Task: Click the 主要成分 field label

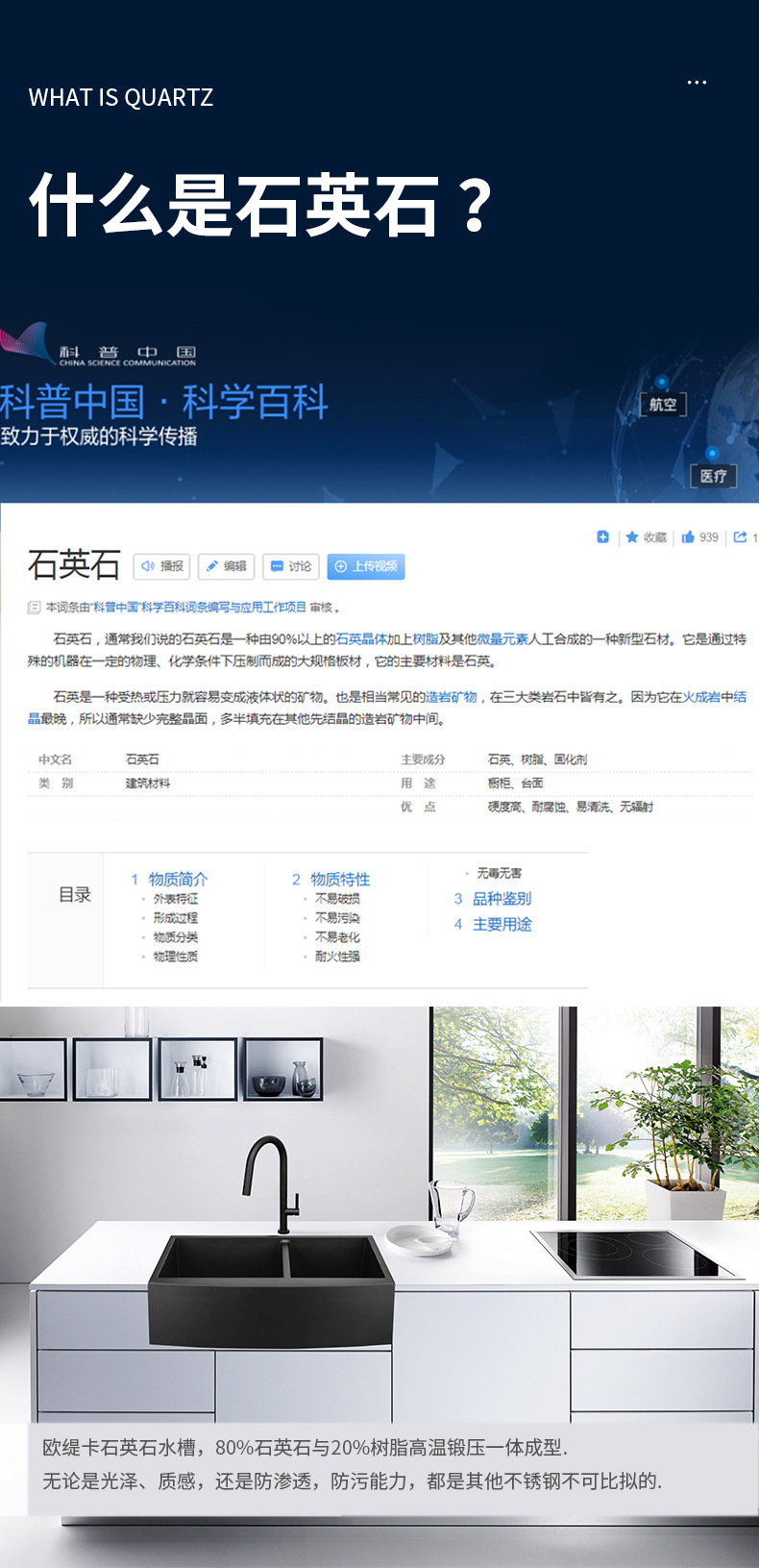Action: [x=423, y=759]
